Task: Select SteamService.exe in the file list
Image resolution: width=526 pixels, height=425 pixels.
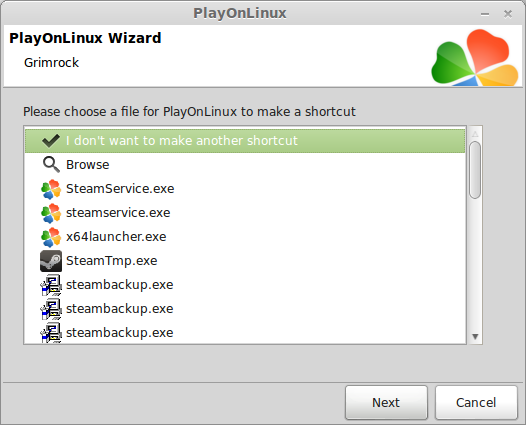Action: (x=245, y=189)
